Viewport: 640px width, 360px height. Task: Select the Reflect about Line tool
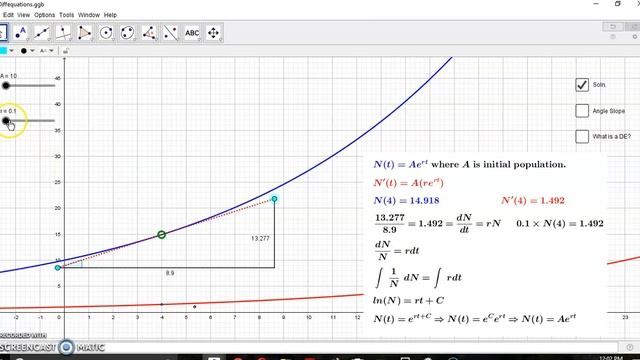(x=170, y=33)
